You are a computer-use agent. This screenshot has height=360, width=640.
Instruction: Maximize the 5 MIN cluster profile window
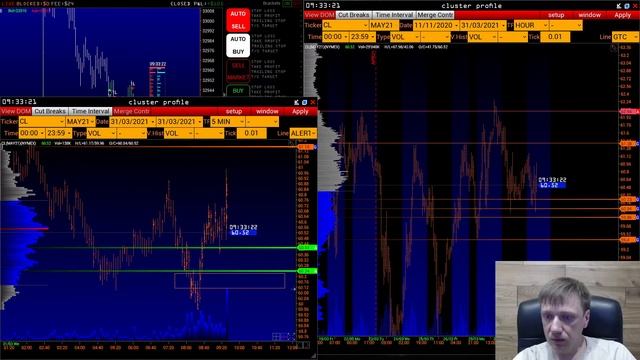click(x=304, y=102)
